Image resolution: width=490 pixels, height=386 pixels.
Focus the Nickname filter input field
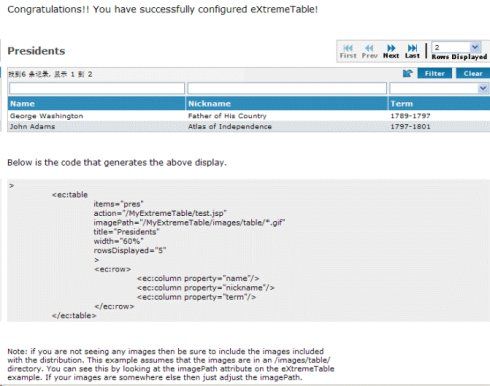click(x=287, y=88)
